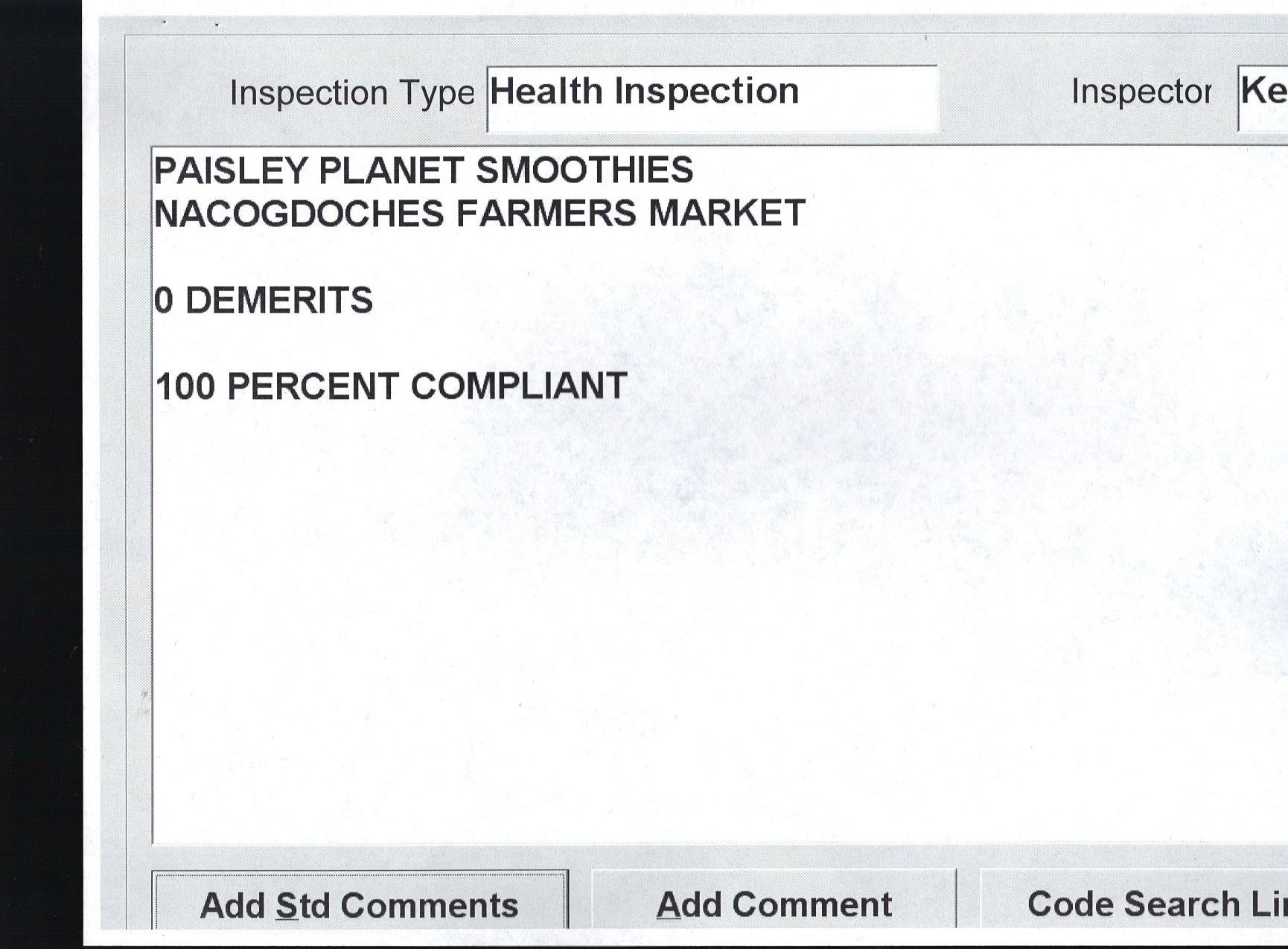Click the word PERCENT in comments
Viewport: 1288px width, 949px height.
(x=313, y=386)
